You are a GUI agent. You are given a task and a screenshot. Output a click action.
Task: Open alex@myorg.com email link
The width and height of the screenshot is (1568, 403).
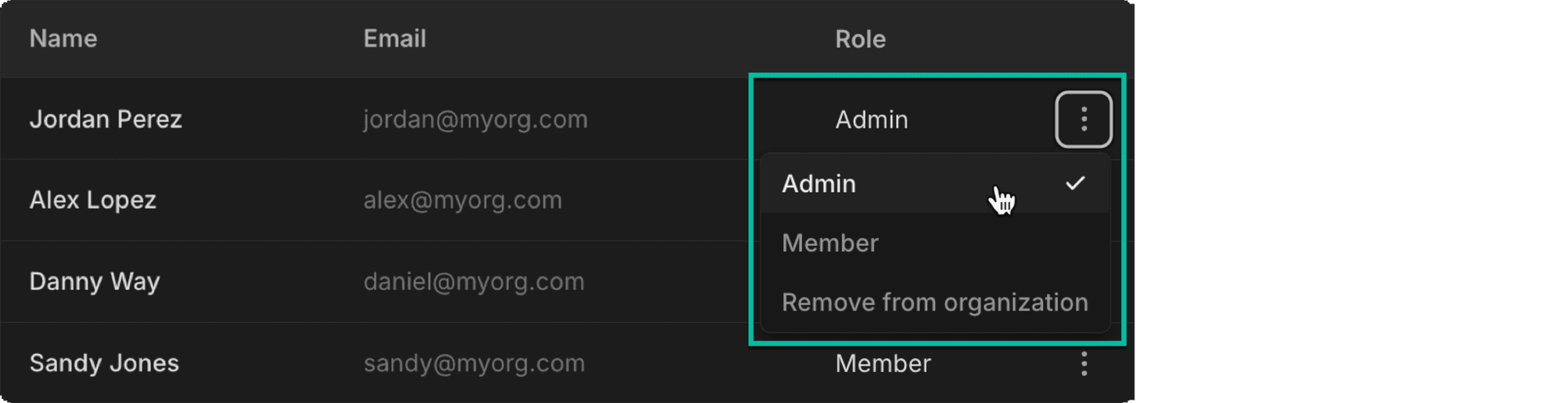(x=462, y=200)
